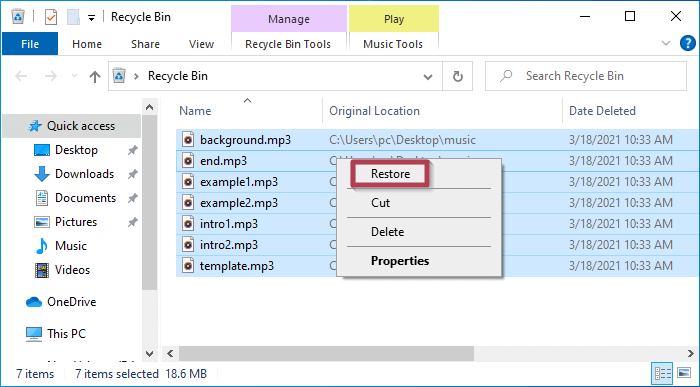Go up one level with Up arrow

(x=95, y=76)
